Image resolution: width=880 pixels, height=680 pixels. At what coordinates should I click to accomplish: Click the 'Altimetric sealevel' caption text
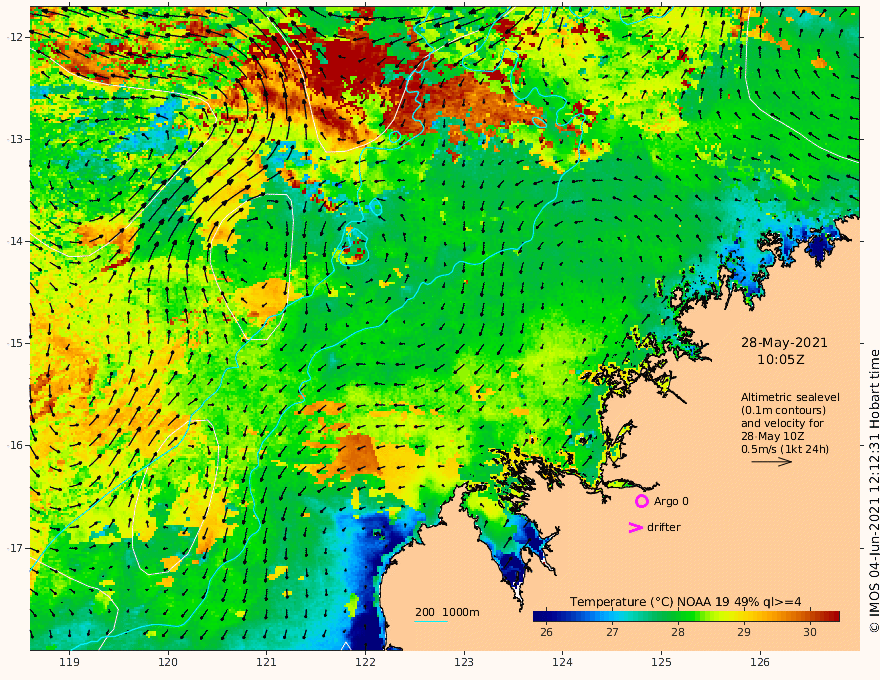click(790, 397)
